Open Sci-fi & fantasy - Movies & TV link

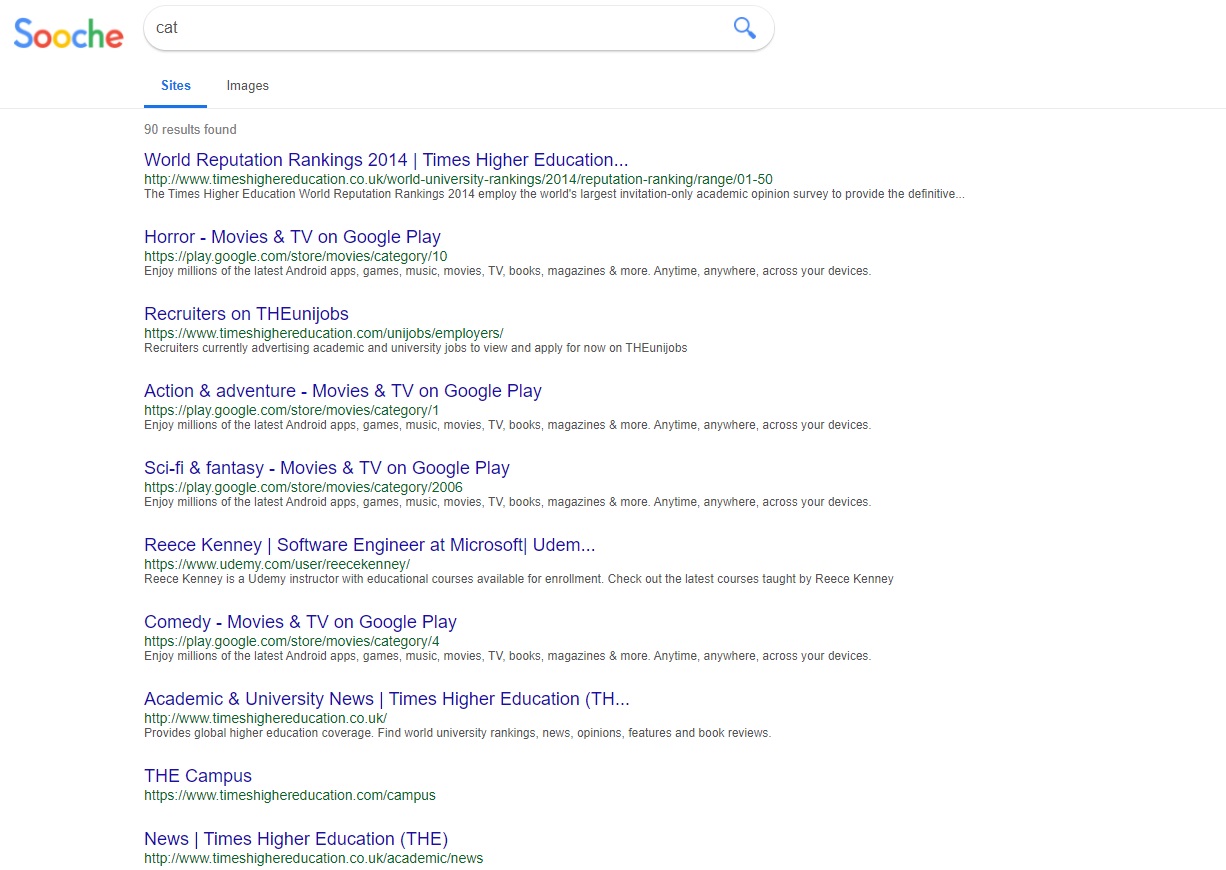click(327, 468)
